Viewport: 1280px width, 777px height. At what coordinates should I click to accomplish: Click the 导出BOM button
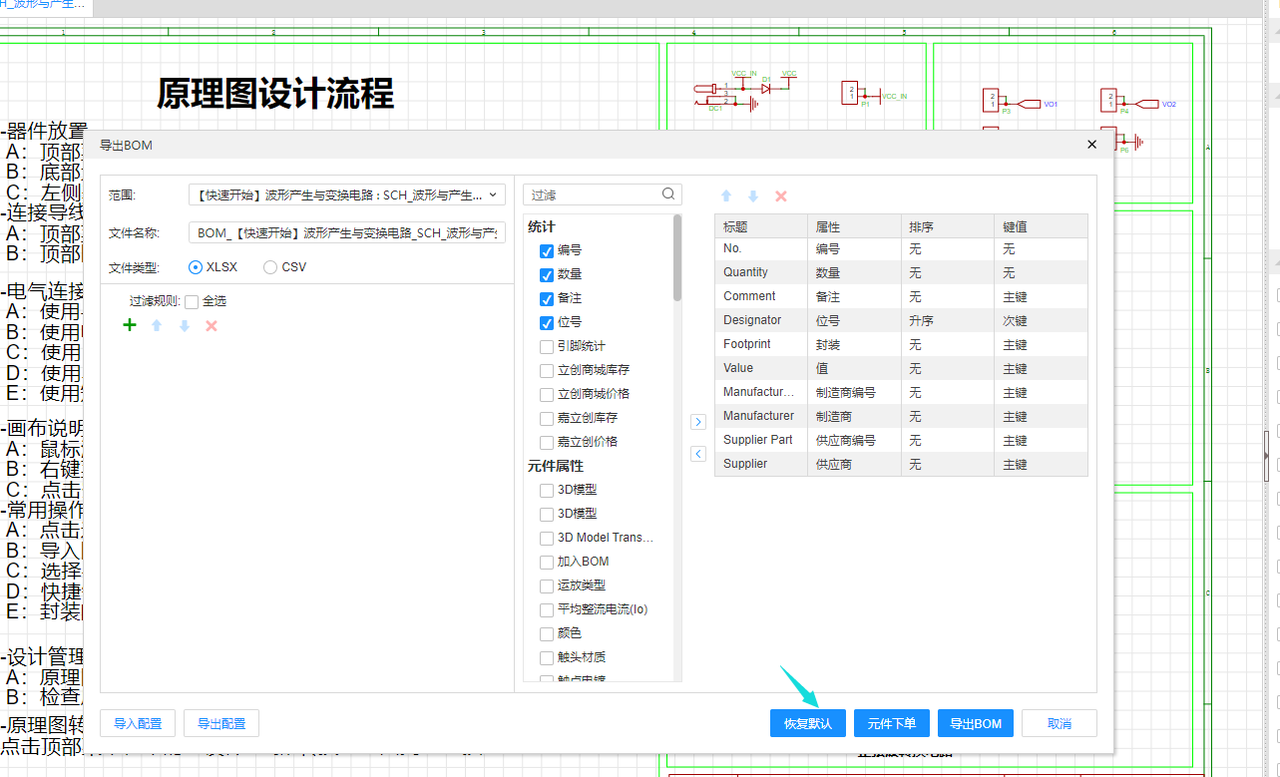[976, 723]
